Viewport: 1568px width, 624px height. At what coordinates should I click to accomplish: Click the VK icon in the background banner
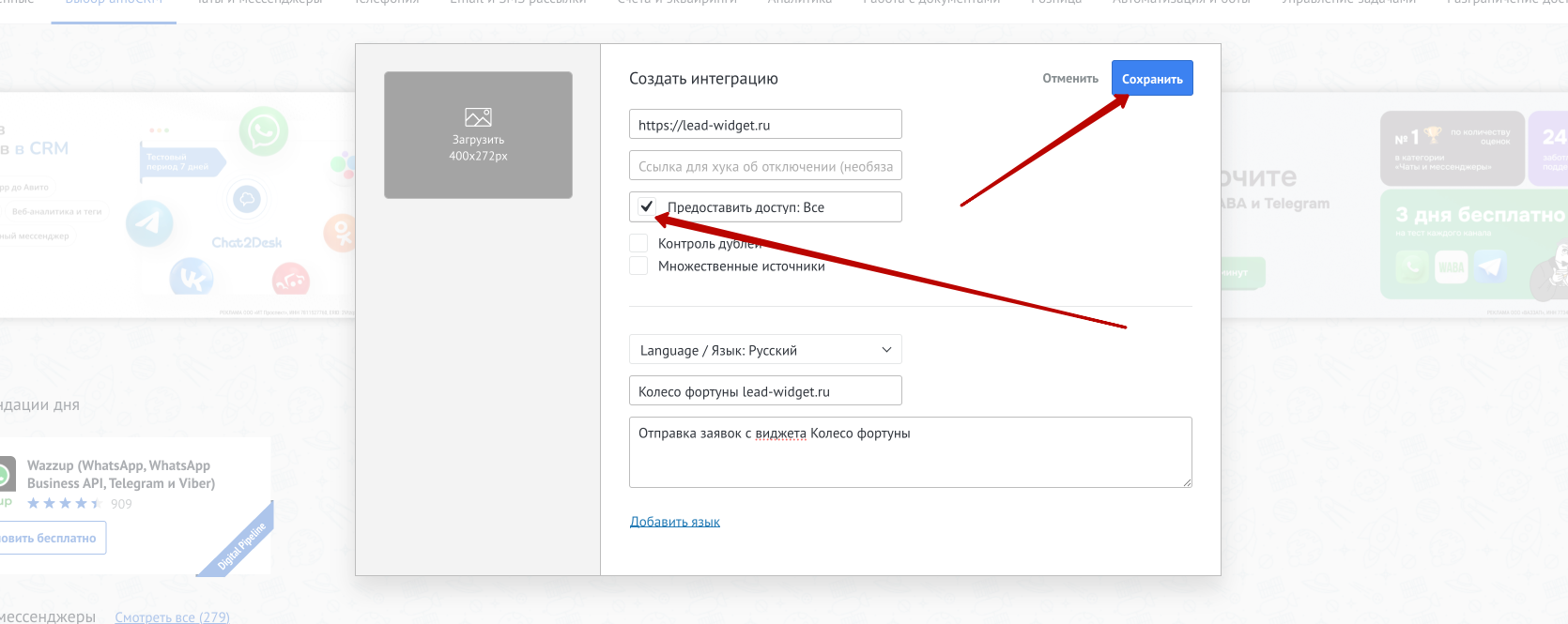click(x=192, y=279)
